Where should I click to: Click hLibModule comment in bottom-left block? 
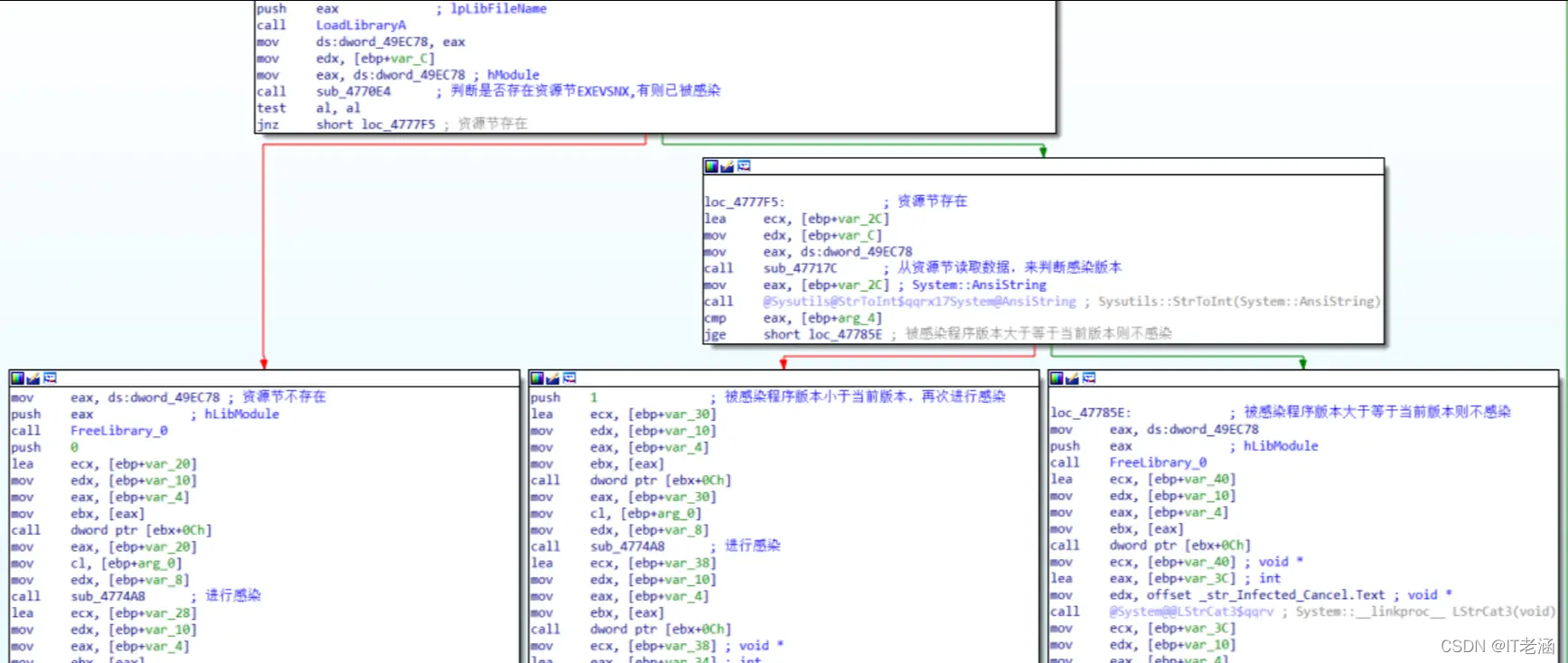pyautogui.click(x=241, y=415)
